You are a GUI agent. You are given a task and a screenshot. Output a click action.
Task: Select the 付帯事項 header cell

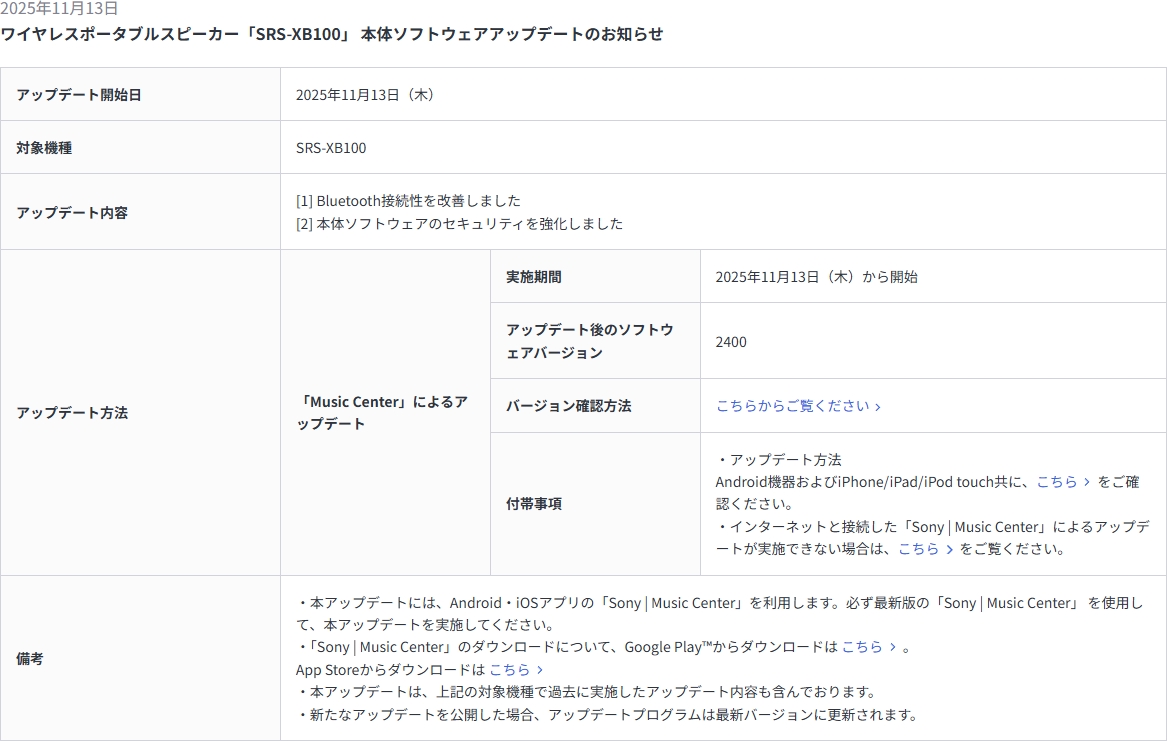click(x=534, y=504)
